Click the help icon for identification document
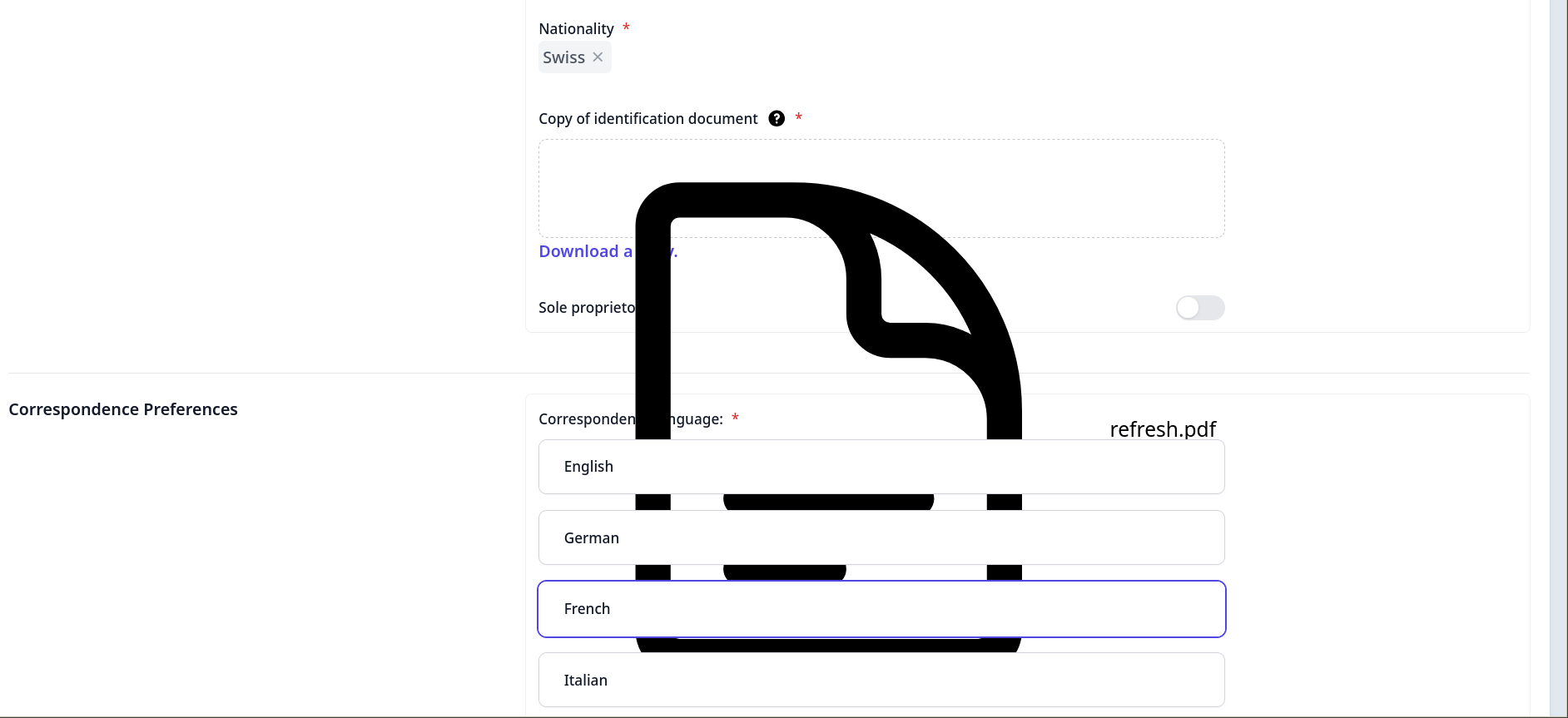This screenshot has width=1568, height=718. click(x=777, y=118)
